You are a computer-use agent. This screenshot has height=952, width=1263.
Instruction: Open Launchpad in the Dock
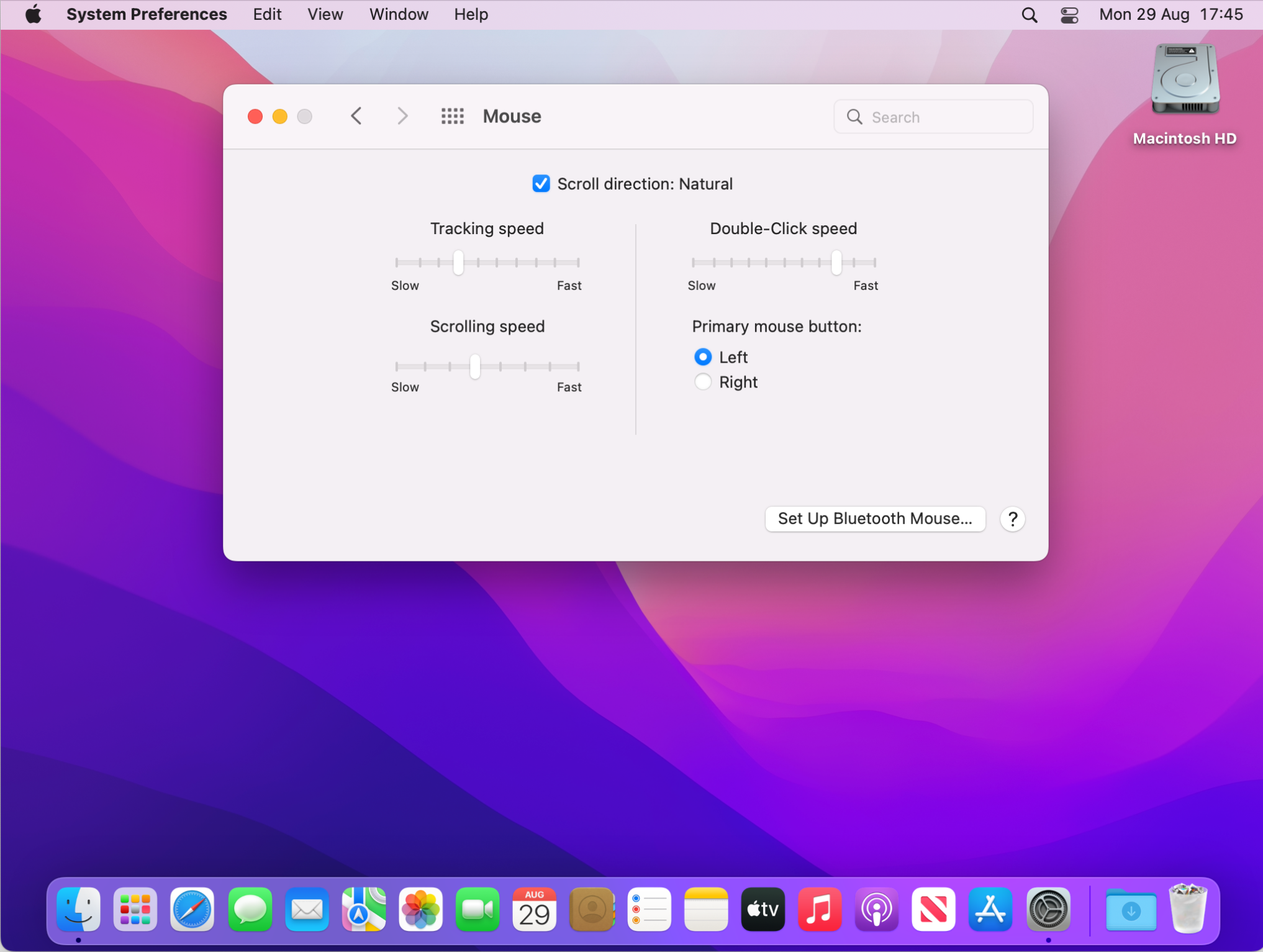click(135, 910)
